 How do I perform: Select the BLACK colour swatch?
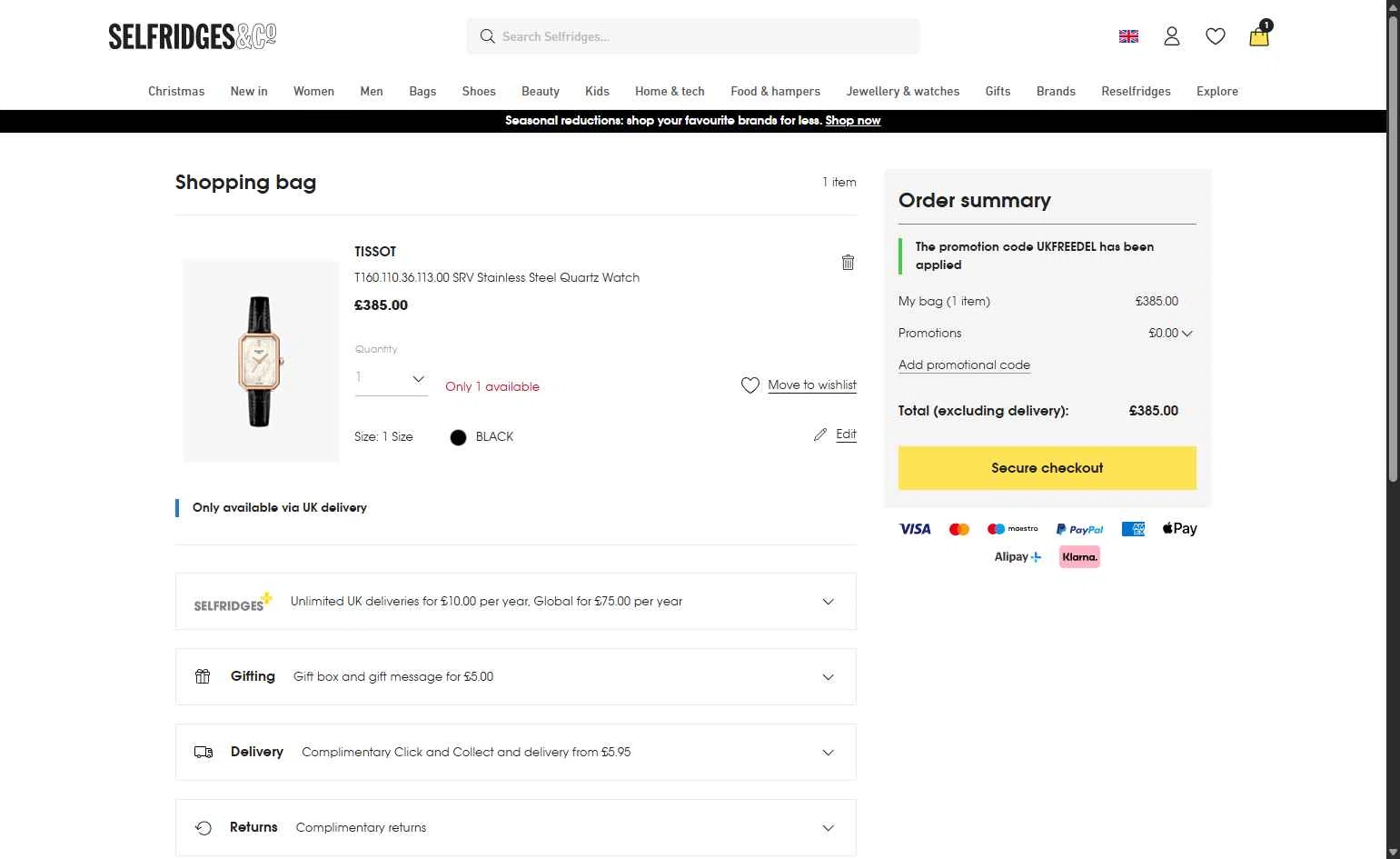(458, 437)
